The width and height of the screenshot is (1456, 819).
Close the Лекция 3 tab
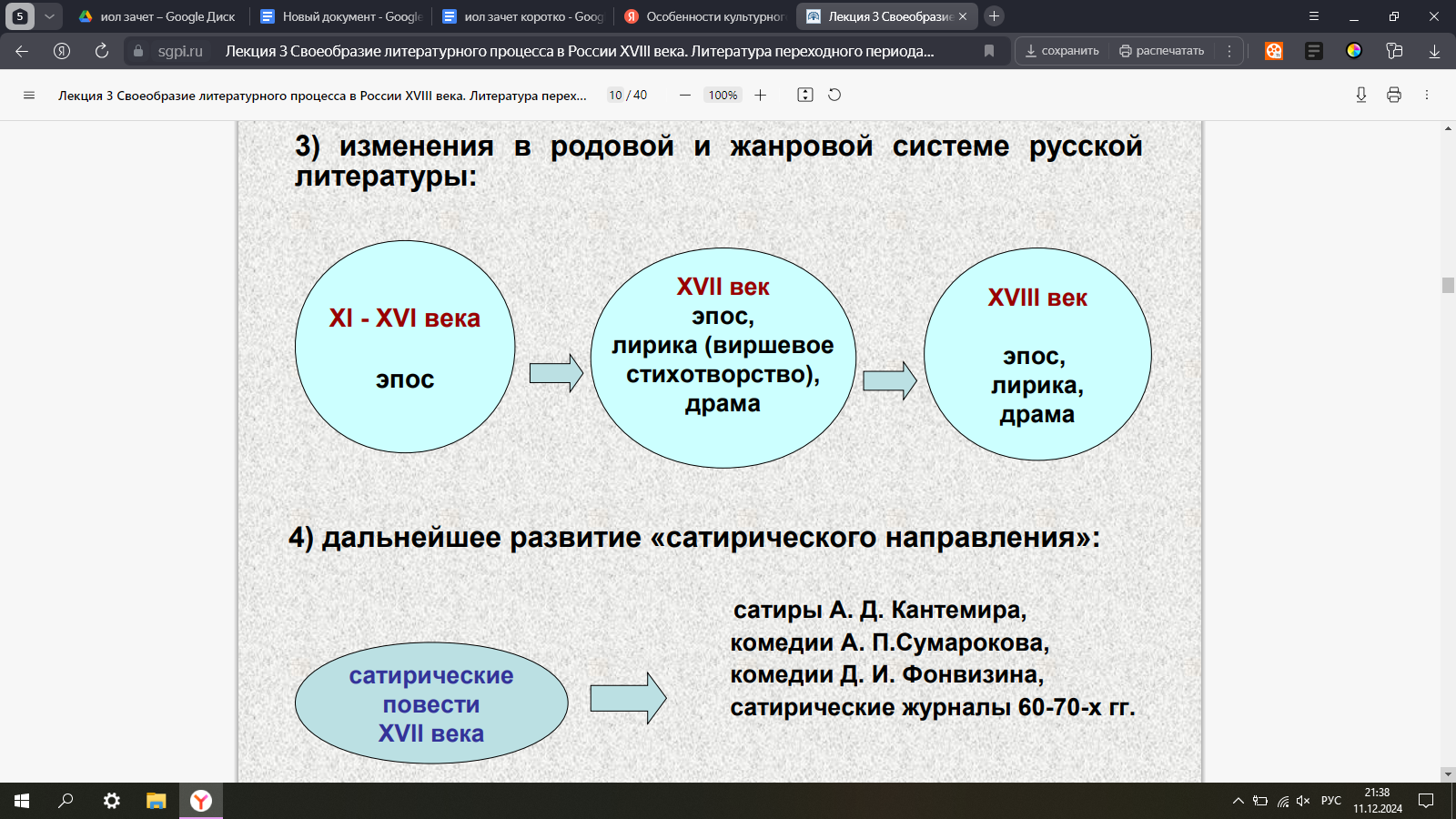click(963, 16)
